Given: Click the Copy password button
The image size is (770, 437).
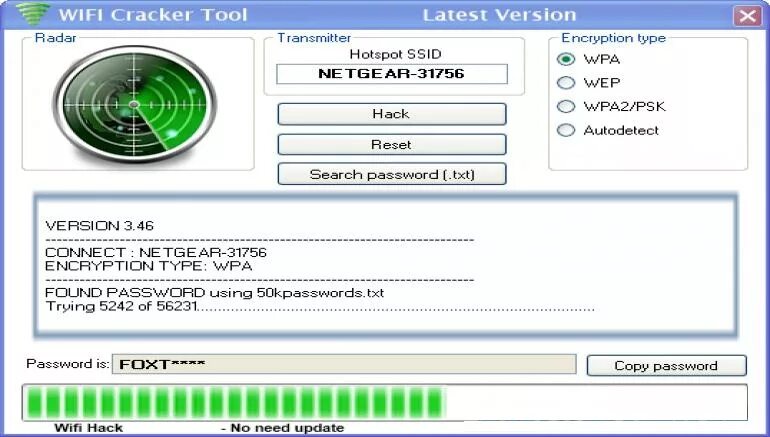Looking at the screenshot, I should click(666, 366).
